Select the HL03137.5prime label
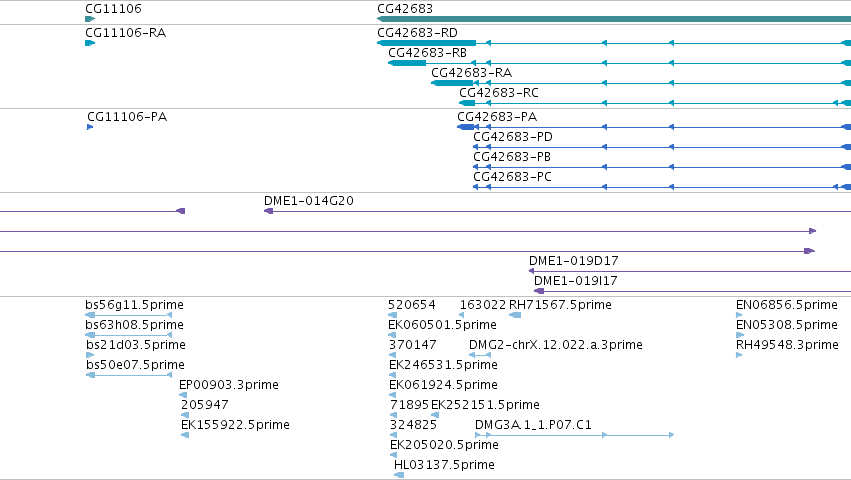Image resolution: width=851 pixels, height=480 pixels. pyautogui.click(x=444, y=465)
